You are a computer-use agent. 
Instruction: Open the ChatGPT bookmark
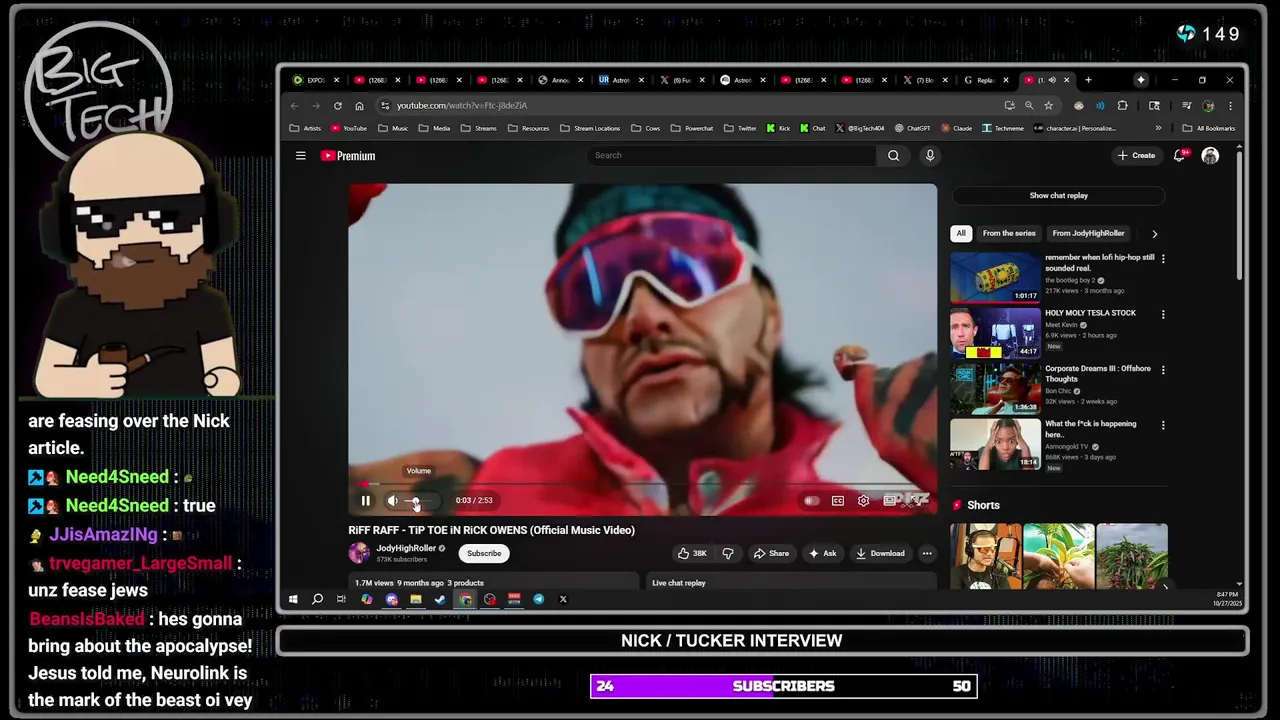(912, 128)
